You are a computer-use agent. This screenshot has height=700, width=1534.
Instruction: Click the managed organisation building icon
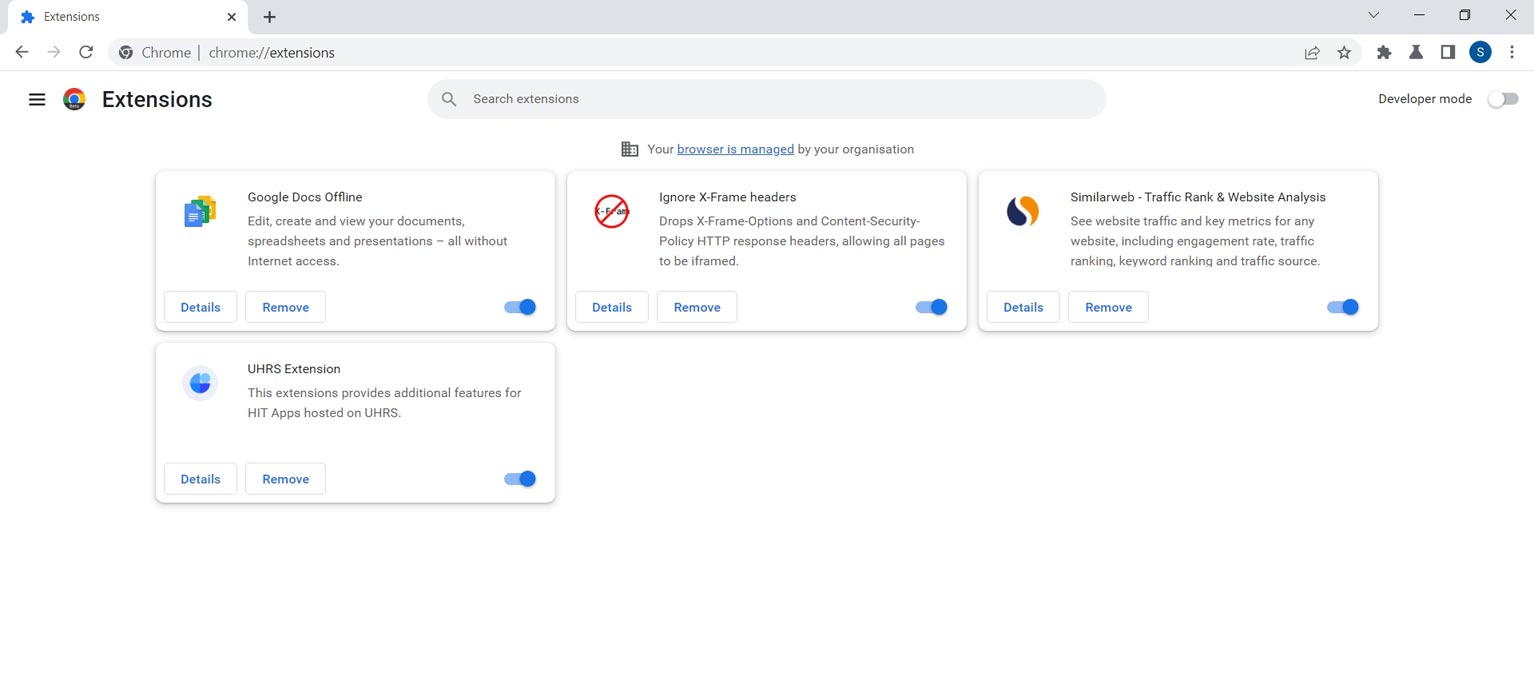(629, 149)
